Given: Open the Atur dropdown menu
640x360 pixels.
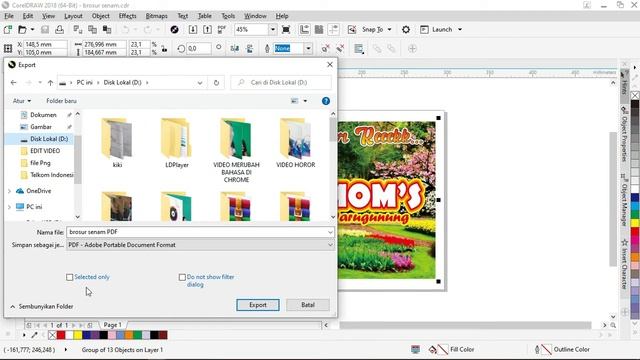Looking at the screenshot, I should point(22,101).
